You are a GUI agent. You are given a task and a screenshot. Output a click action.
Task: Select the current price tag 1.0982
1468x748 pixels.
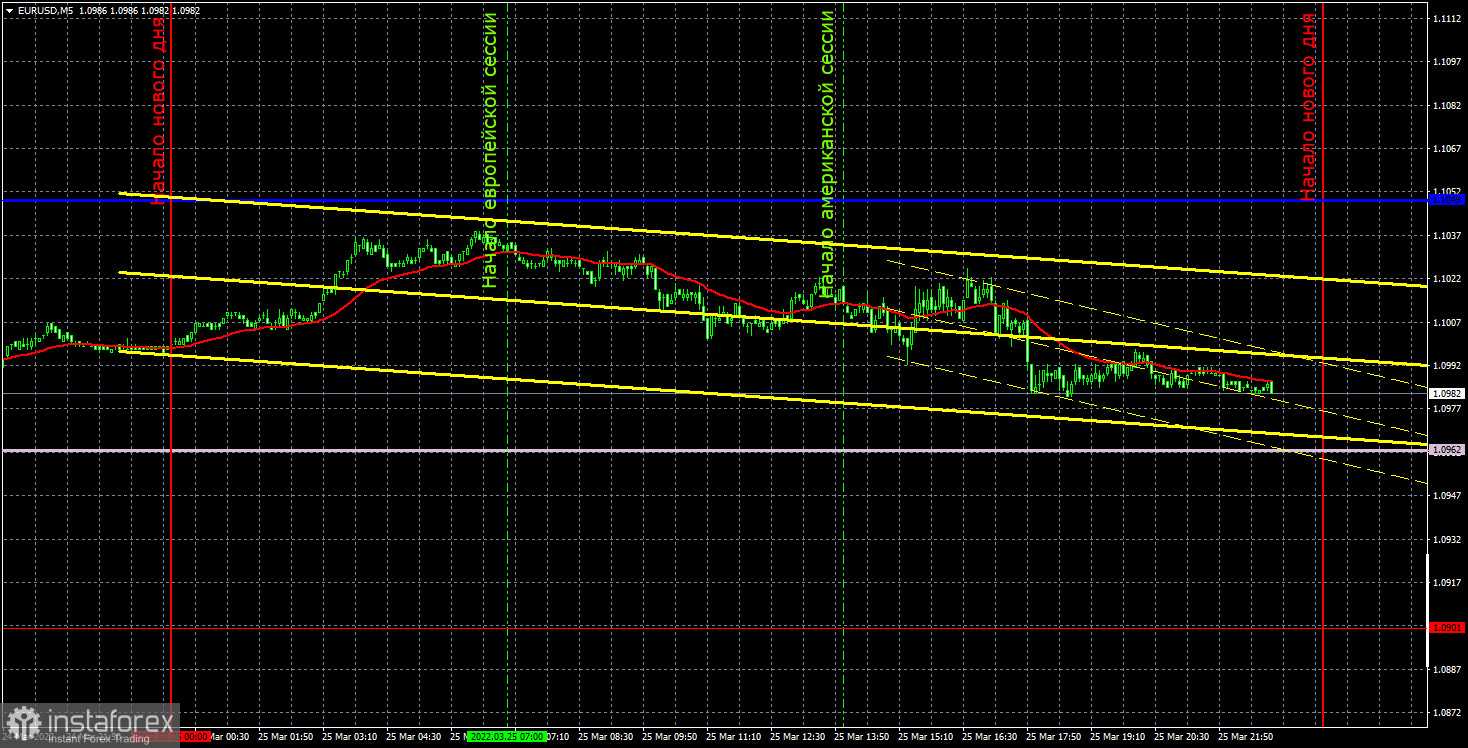point(1447,394)
